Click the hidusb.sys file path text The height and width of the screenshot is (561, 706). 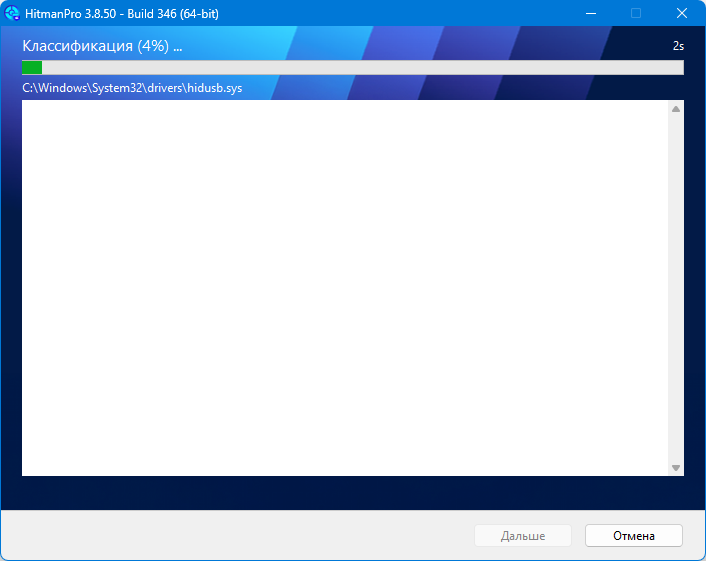click(132, 88)
